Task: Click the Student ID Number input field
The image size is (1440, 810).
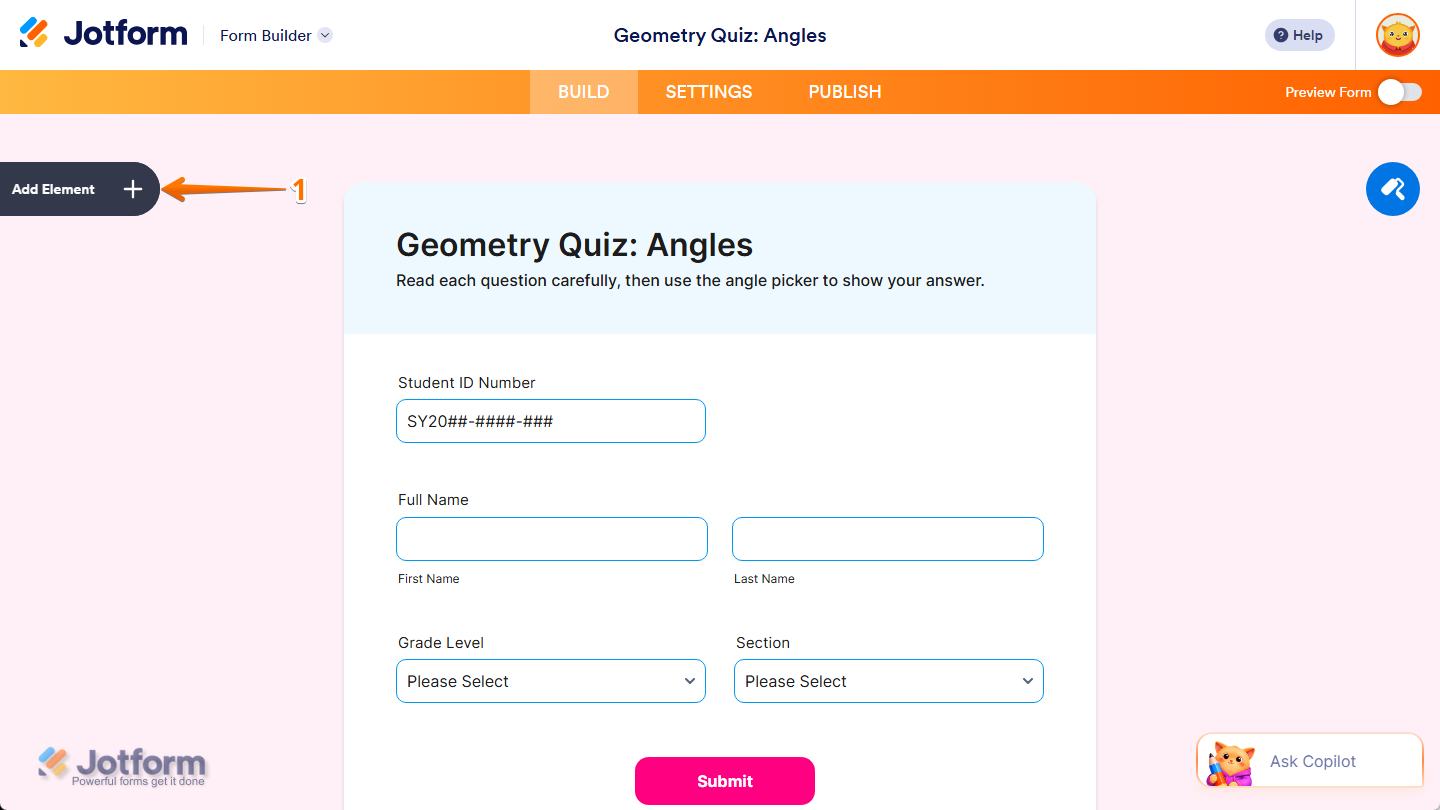Action: [x=550, y=421]
